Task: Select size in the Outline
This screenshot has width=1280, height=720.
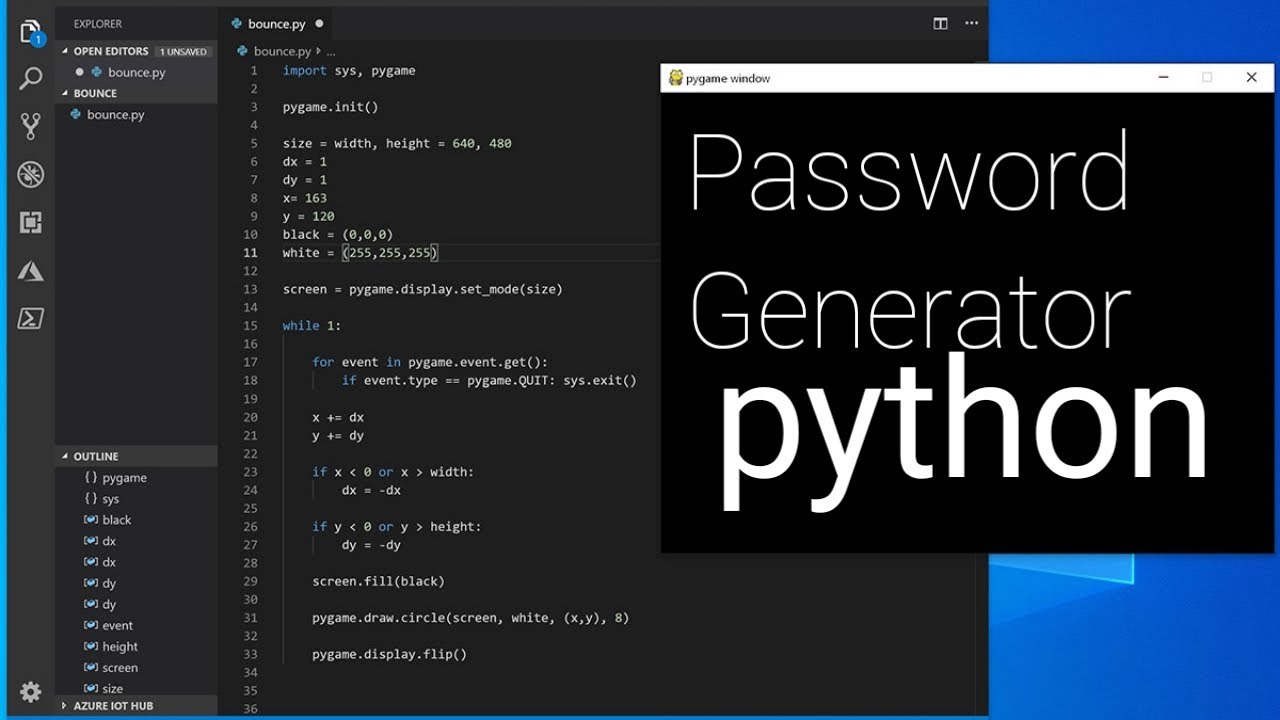Action: click(112, 688)
